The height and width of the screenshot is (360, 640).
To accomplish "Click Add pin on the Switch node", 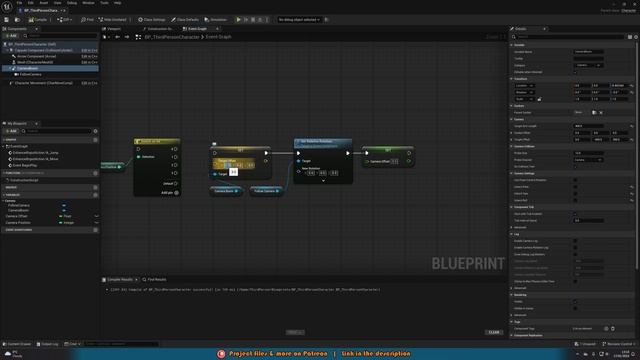I will [x=170, y=193].
